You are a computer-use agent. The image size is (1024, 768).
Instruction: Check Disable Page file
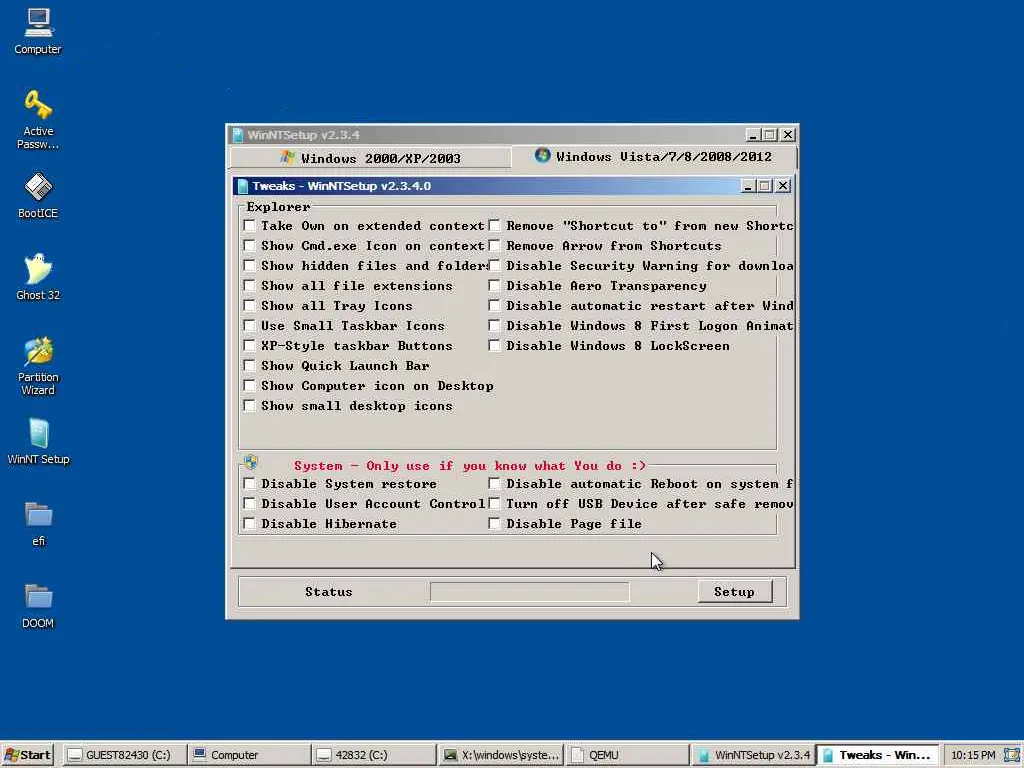pos(494,524)
